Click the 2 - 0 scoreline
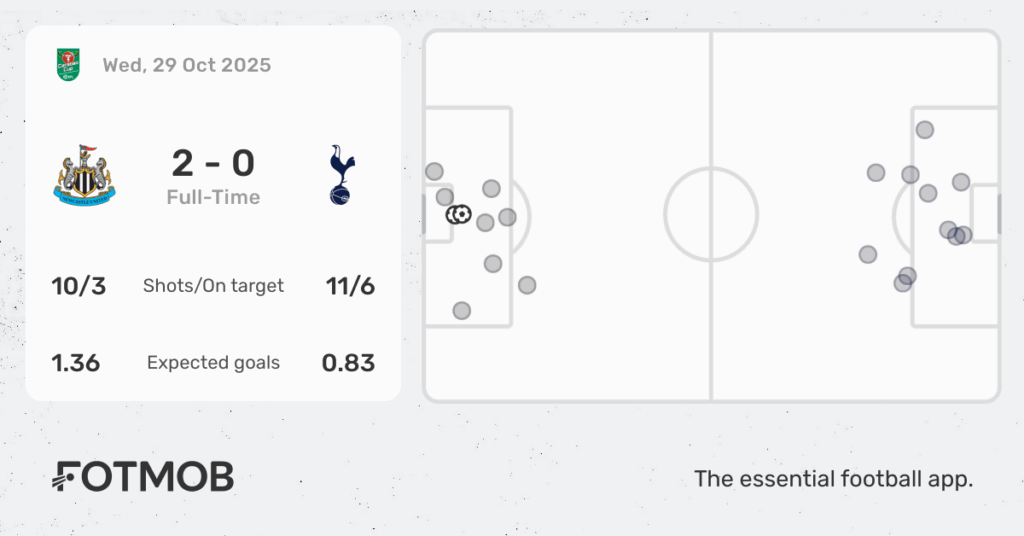Image resolution: width=1024 pixels, height=536 pixels. [213, 163]
